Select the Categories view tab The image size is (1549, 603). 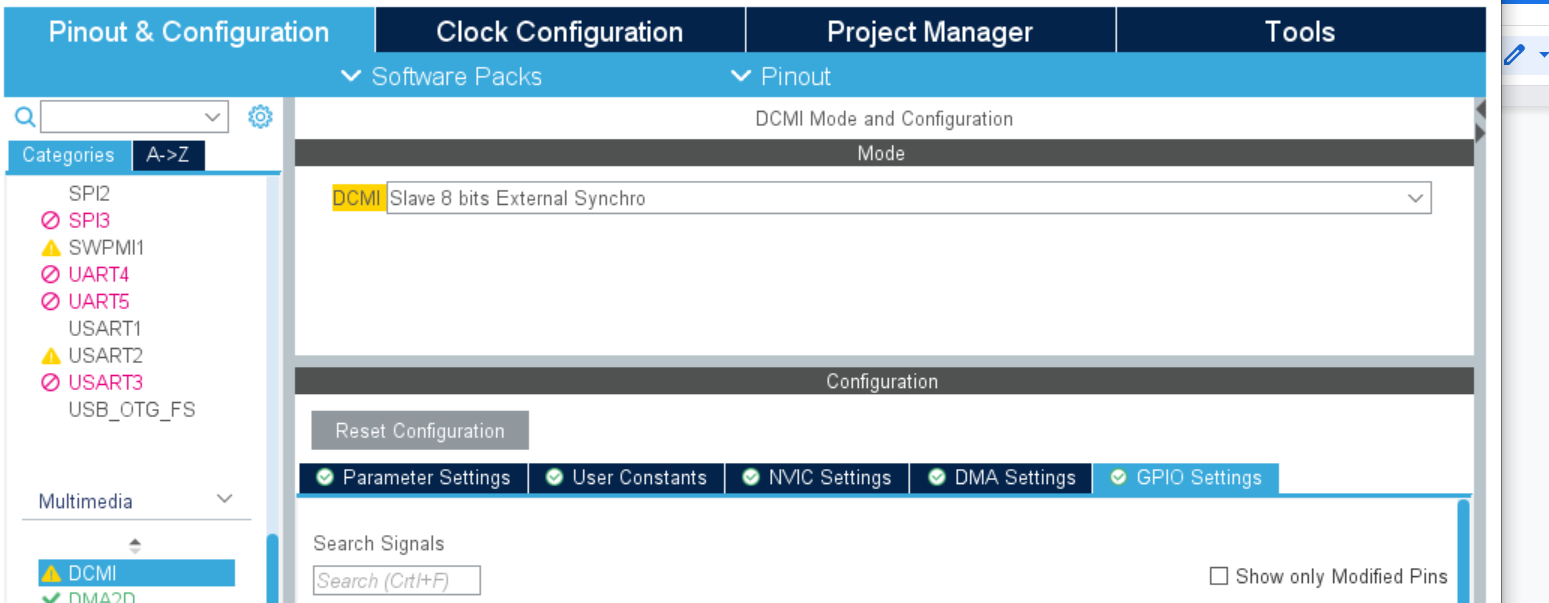(69, 155)
